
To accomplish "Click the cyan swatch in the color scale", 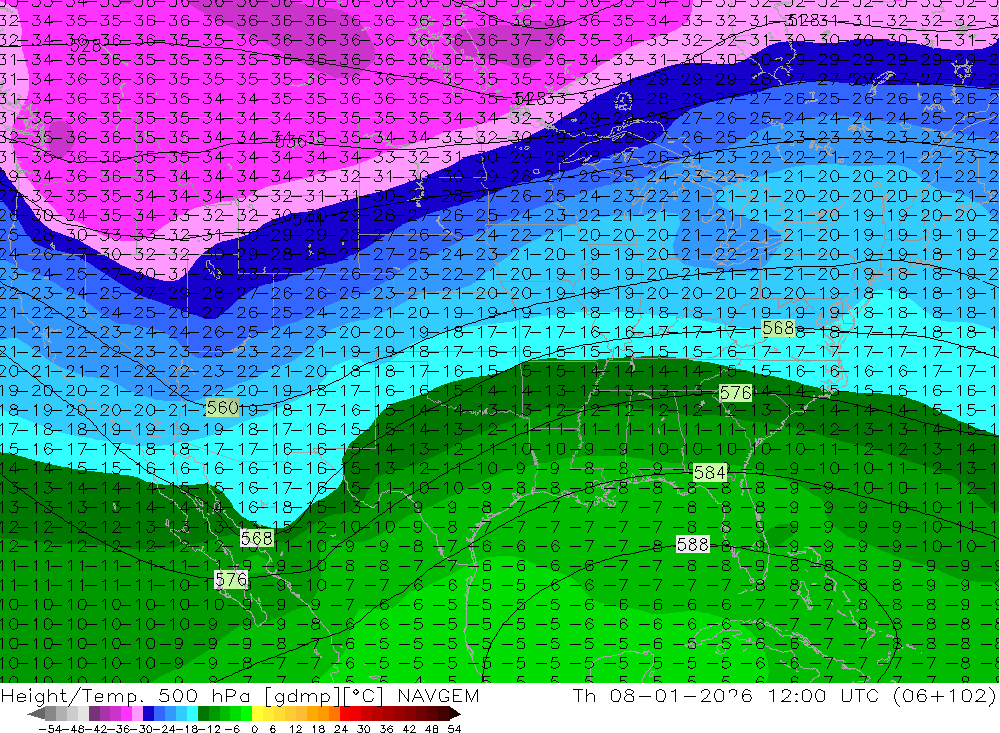I will 192,713.
